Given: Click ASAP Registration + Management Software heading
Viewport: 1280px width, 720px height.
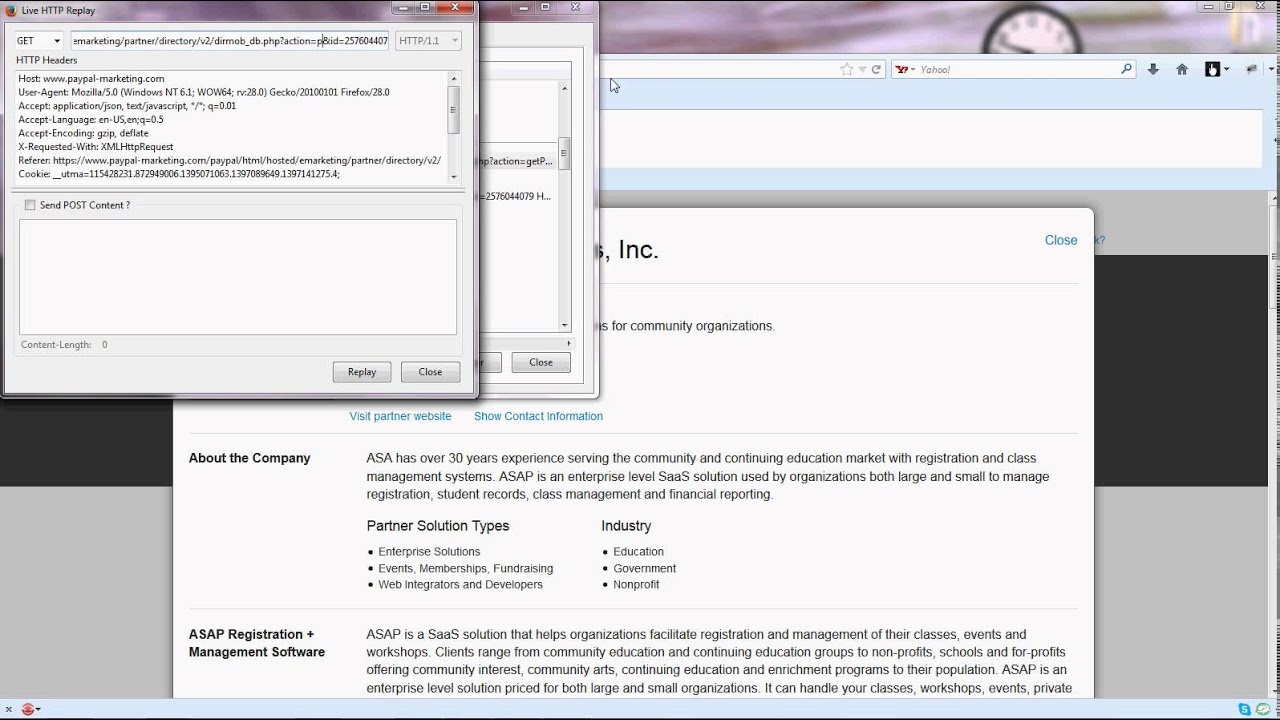Looking at the screenshot, I should (x=257, y=643).
